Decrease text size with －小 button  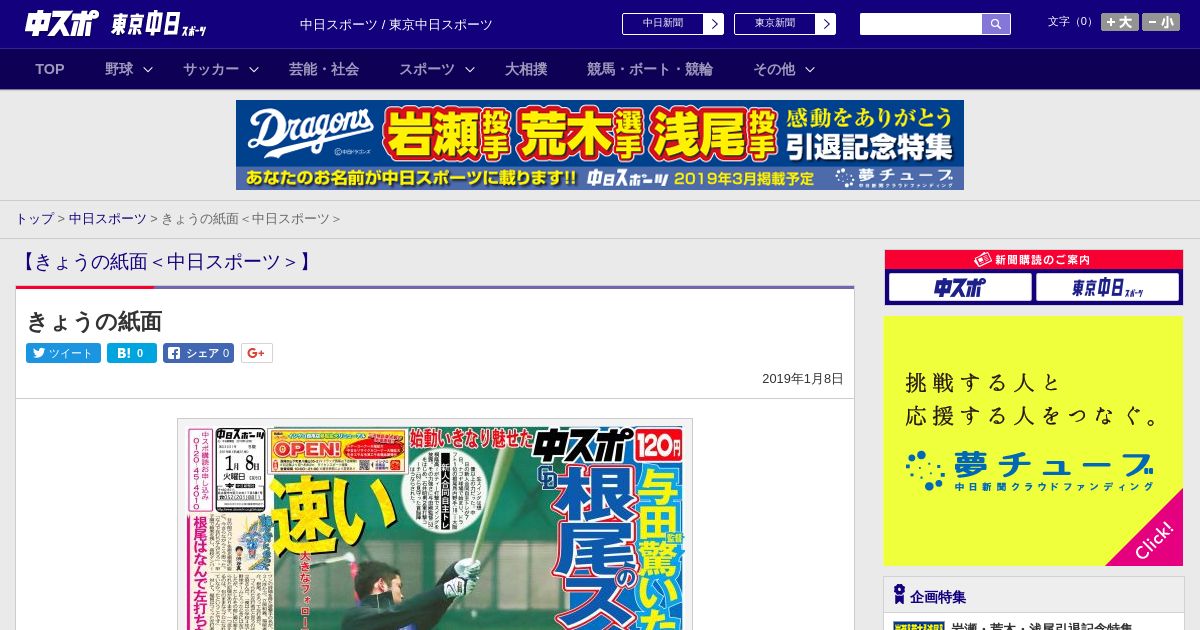[1161, 22]
